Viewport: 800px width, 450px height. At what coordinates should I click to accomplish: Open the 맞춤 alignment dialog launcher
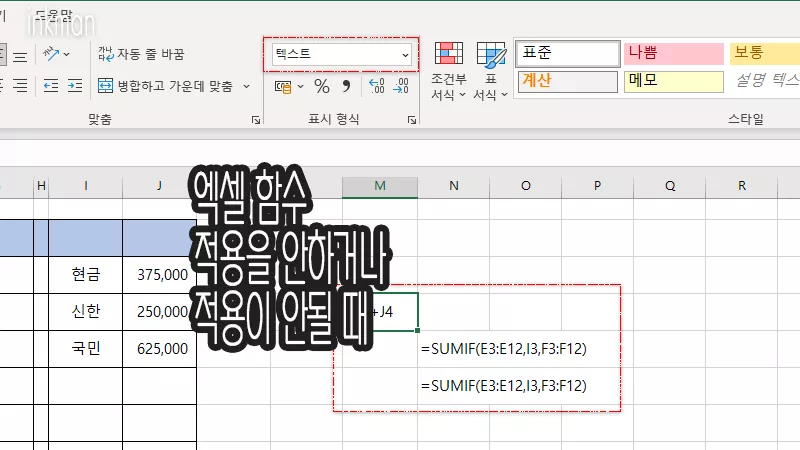[x=255, y=120]
